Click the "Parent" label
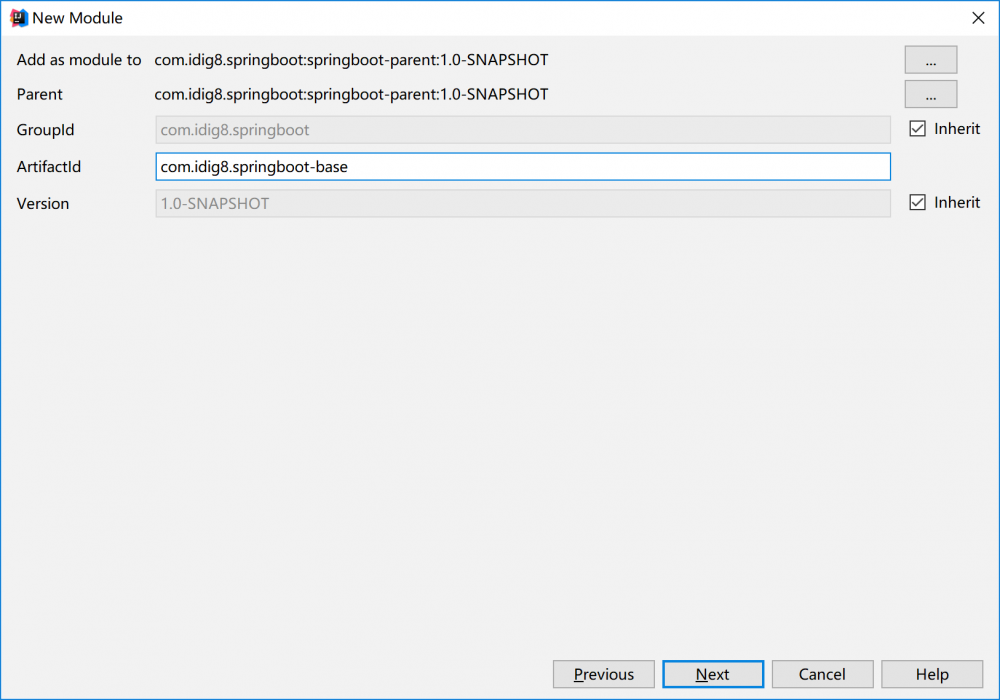The width and height of the screenshot is (1000, 700). (x=40, y=94)
